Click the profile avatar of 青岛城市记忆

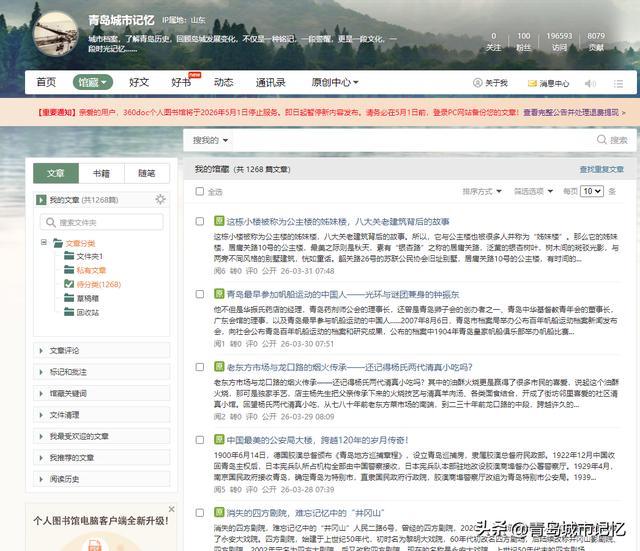tap(56, 34)
